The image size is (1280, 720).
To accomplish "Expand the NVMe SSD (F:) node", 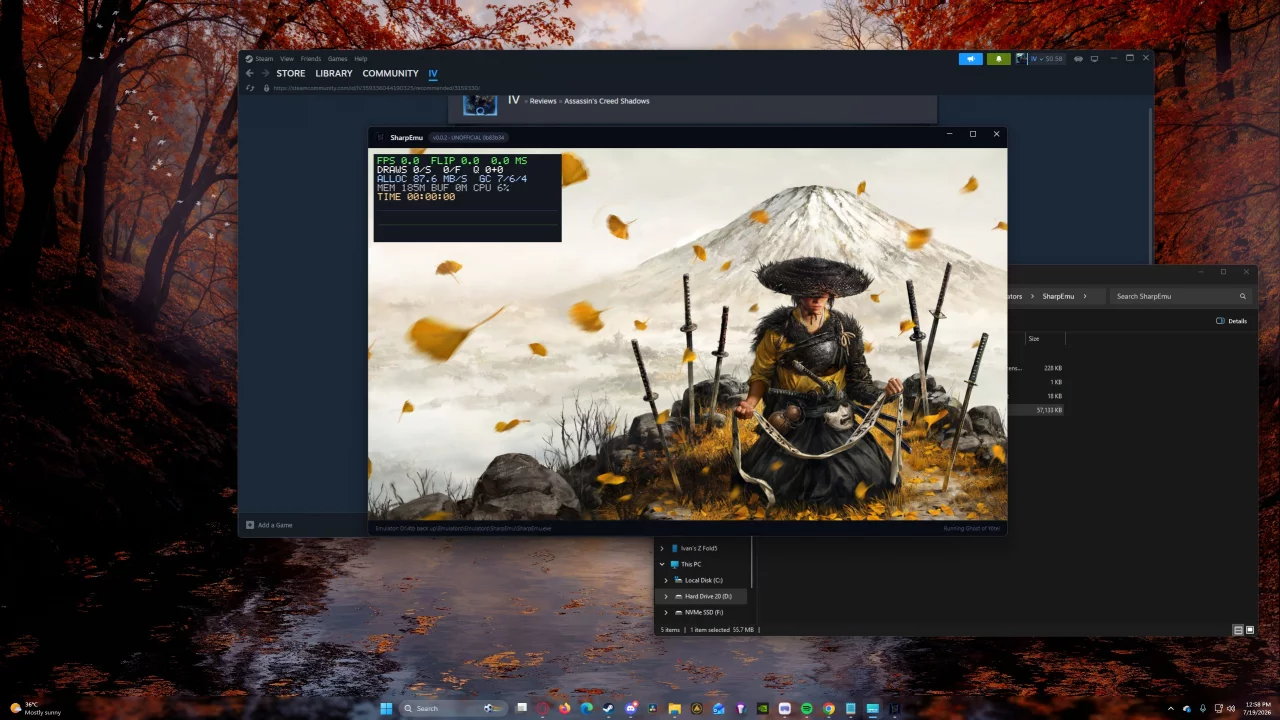I will pos(666,612).
